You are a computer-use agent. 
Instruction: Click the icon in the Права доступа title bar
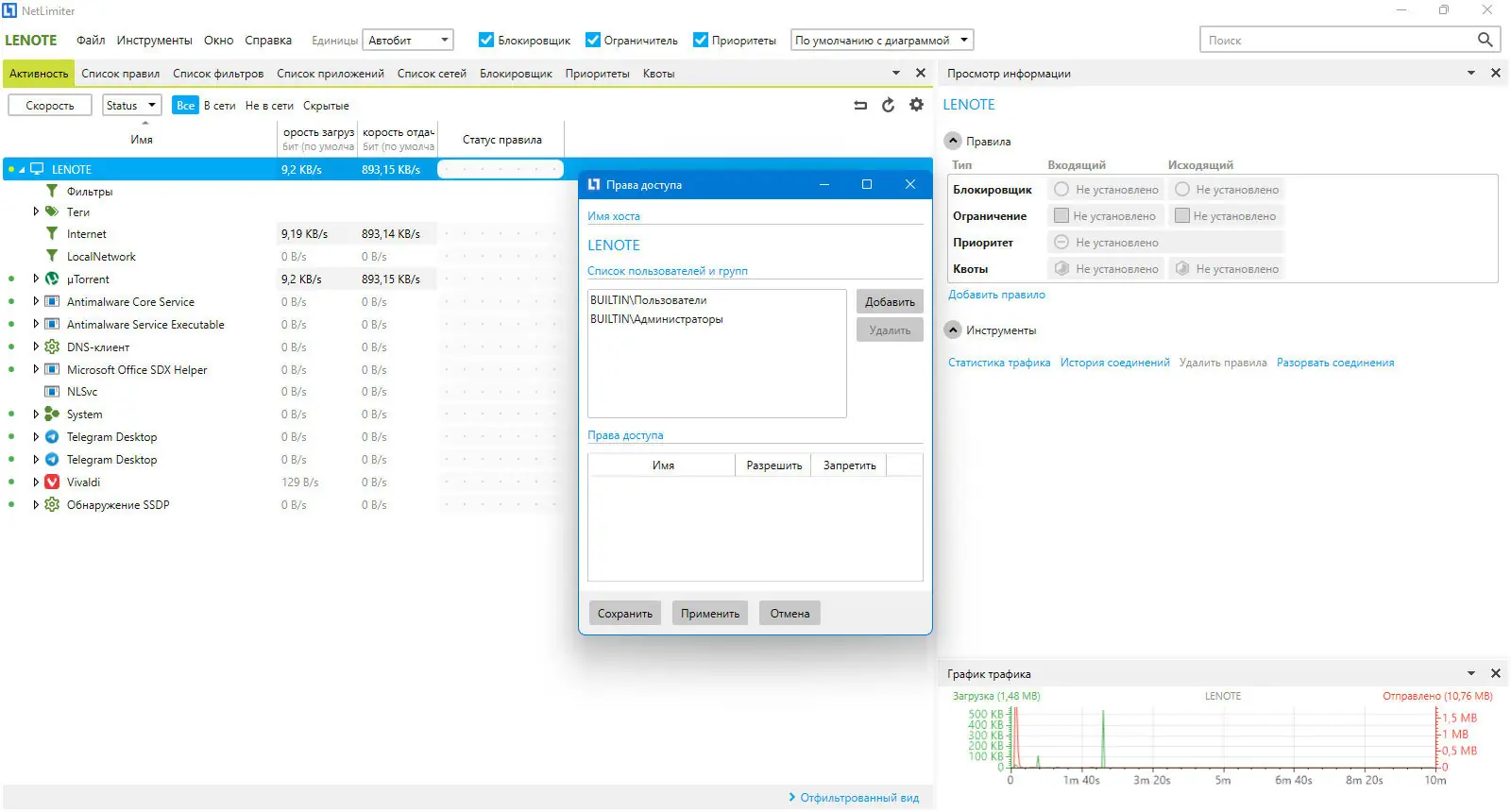(594, 184)
